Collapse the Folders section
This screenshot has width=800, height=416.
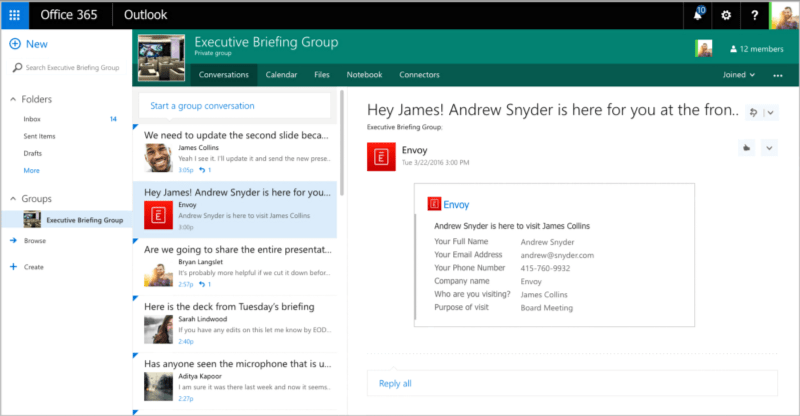(x=13, y=99)
